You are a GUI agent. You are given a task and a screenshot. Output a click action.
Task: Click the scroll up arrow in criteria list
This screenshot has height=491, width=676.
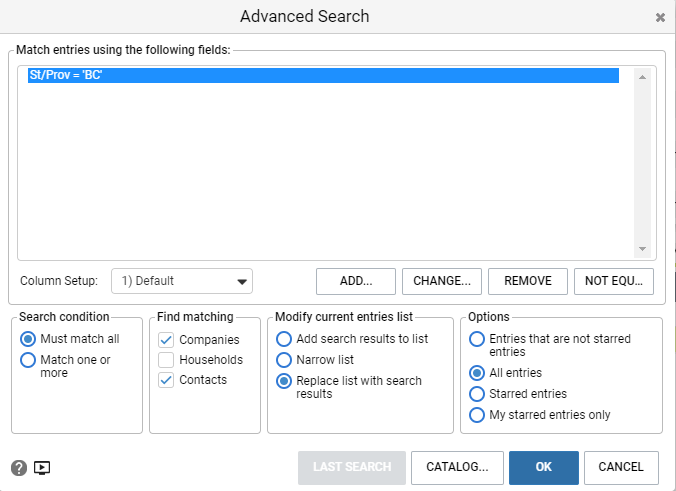[x=642, y=77]
